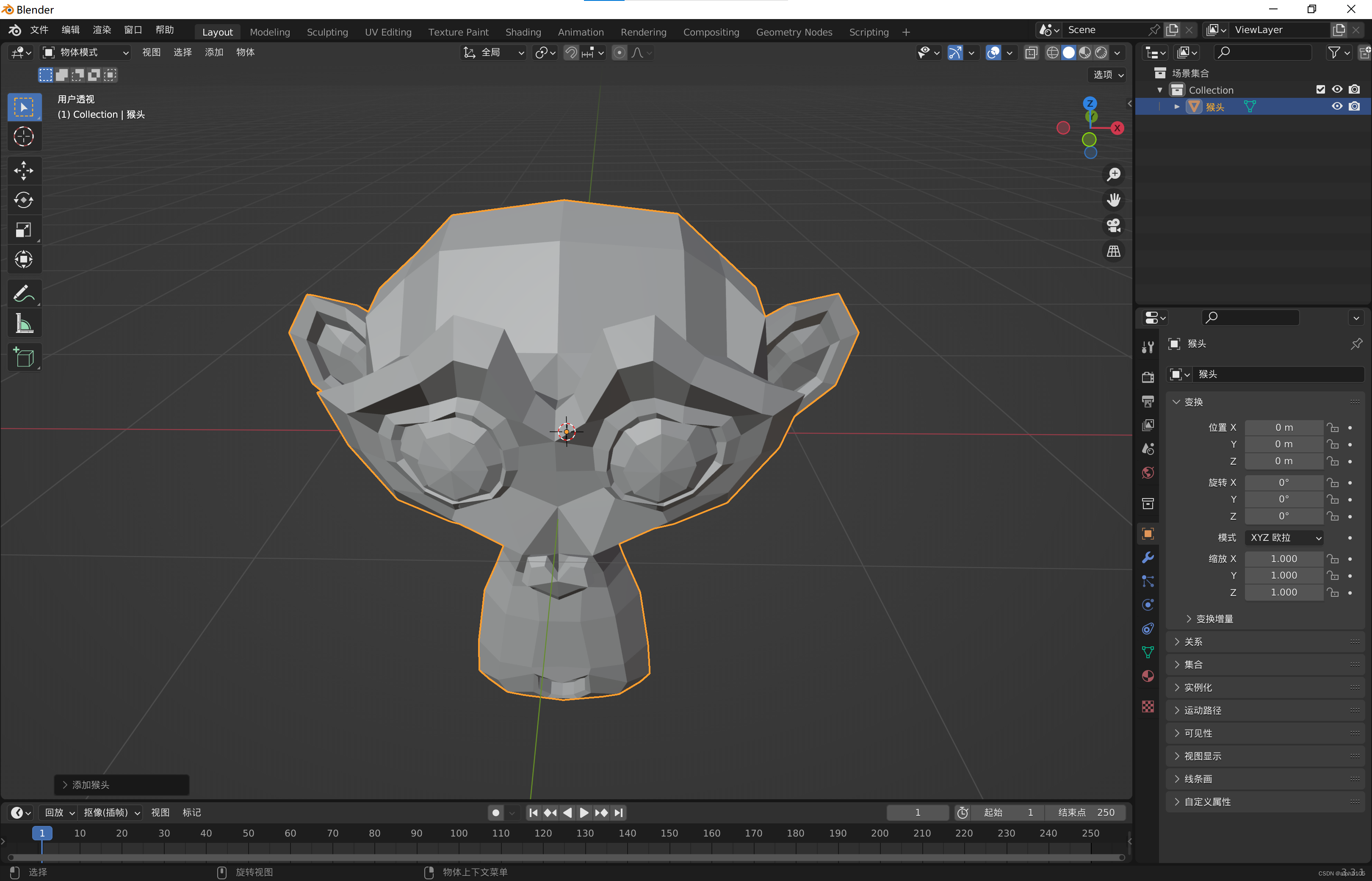The width and height of the screenshot is (1372, 881).
Task: Open the Scene properties tab
Action: 1148,449
